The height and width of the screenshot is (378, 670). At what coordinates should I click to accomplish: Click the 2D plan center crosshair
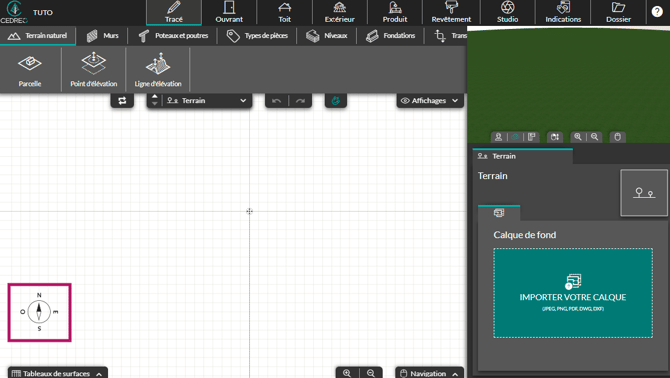[x=250, y=211]
